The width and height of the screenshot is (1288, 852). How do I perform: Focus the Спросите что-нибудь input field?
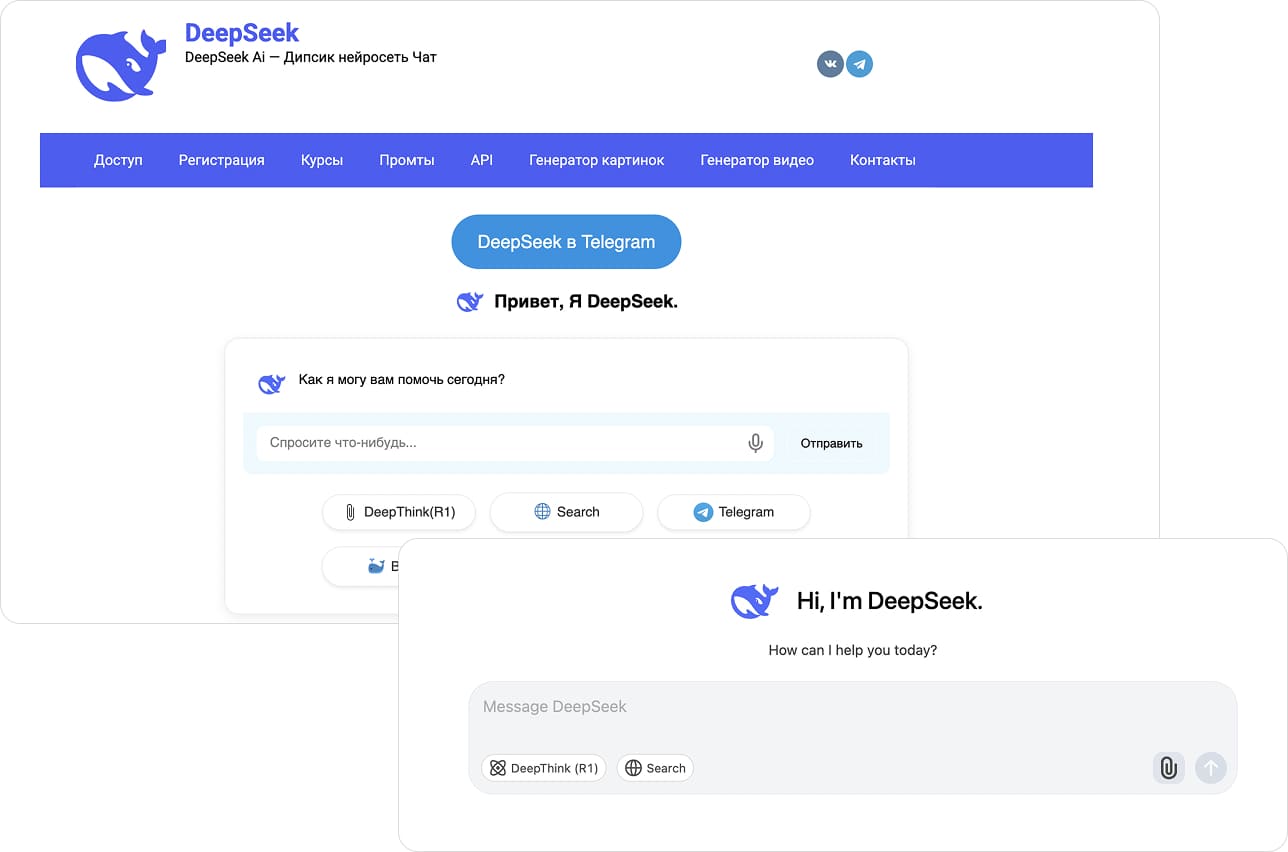click(515, 443)
